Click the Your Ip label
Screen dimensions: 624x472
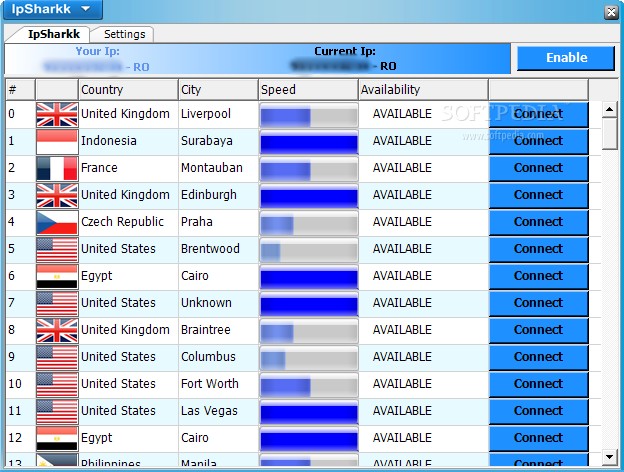point(98,51)
